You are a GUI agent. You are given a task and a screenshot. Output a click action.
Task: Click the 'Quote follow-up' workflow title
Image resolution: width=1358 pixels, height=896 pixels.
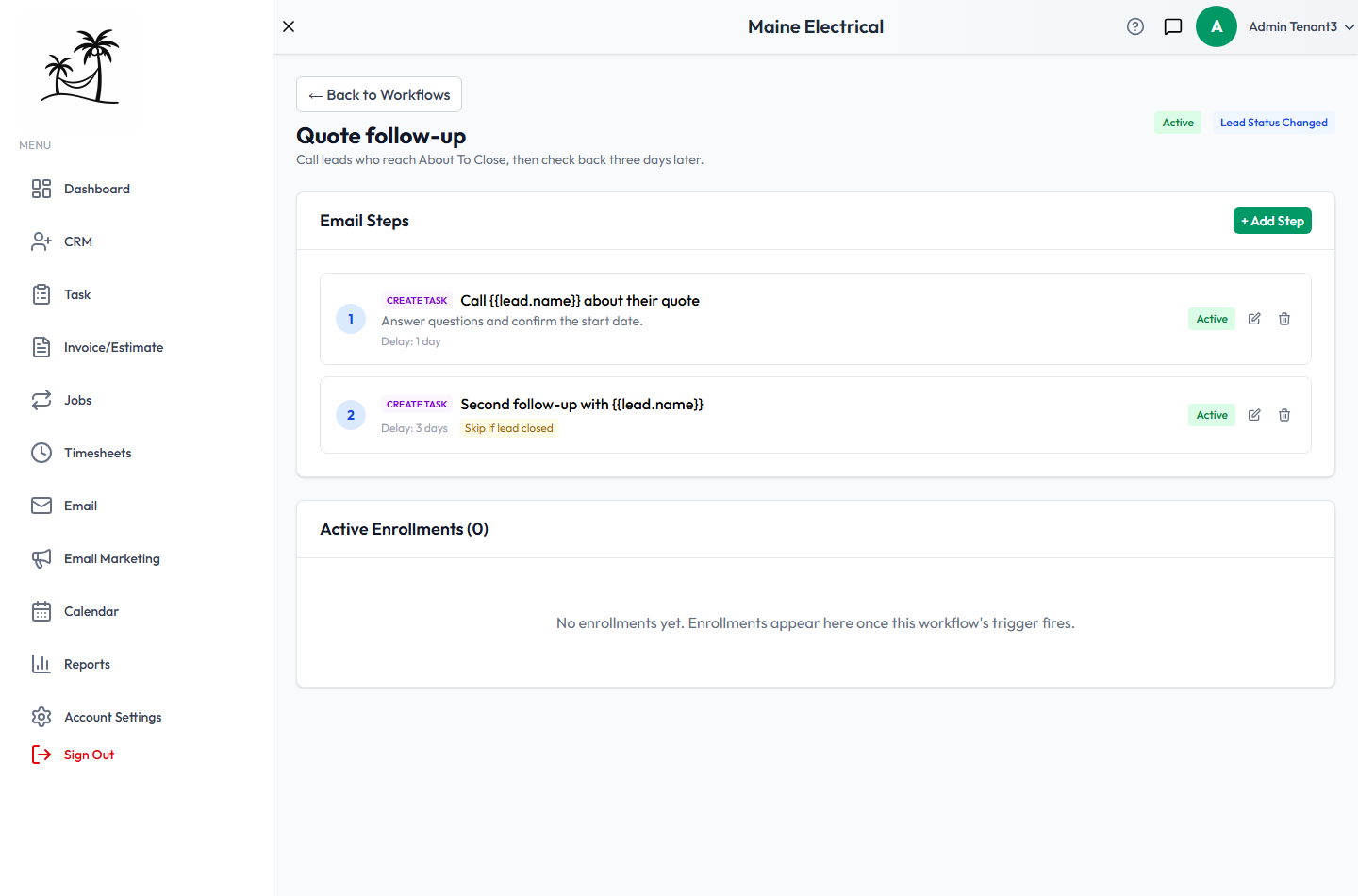[x=381, y=136]
